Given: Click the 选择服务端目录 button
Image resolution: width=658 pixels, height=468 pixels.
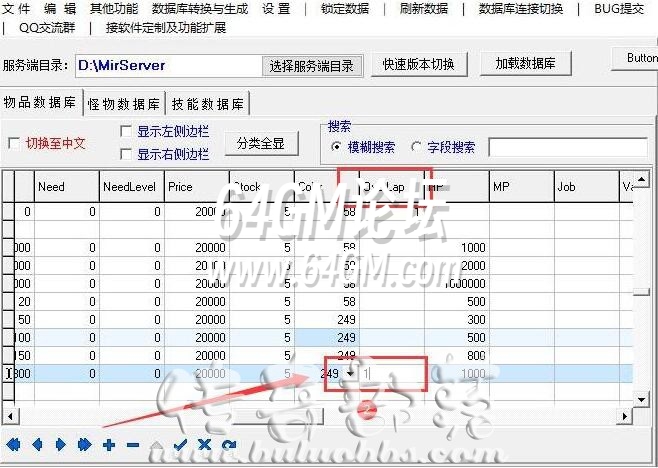Looking at the screenshot, I should [x=312, y=66].
